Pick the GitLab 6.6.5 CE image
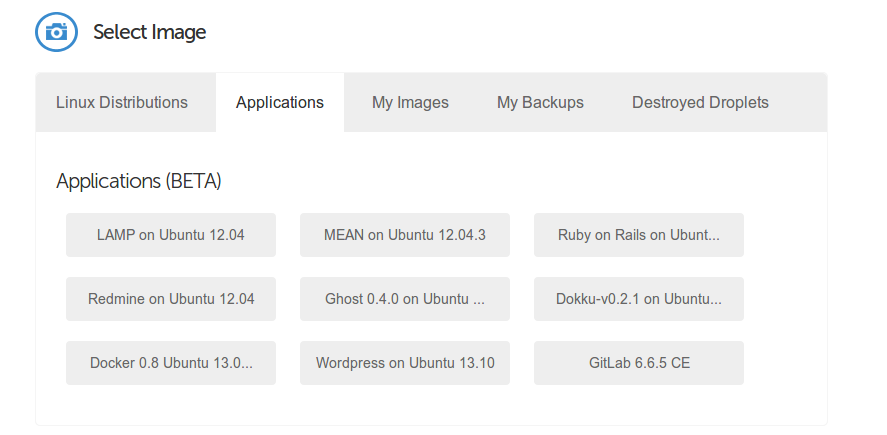Image resolution: width=887 pixels, height=435 pixels. click(639, 363)
